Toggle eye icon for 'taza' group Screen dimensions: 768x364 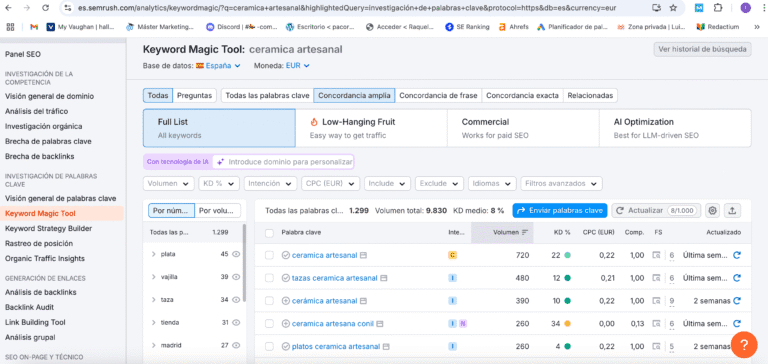[x=236, y=299]
